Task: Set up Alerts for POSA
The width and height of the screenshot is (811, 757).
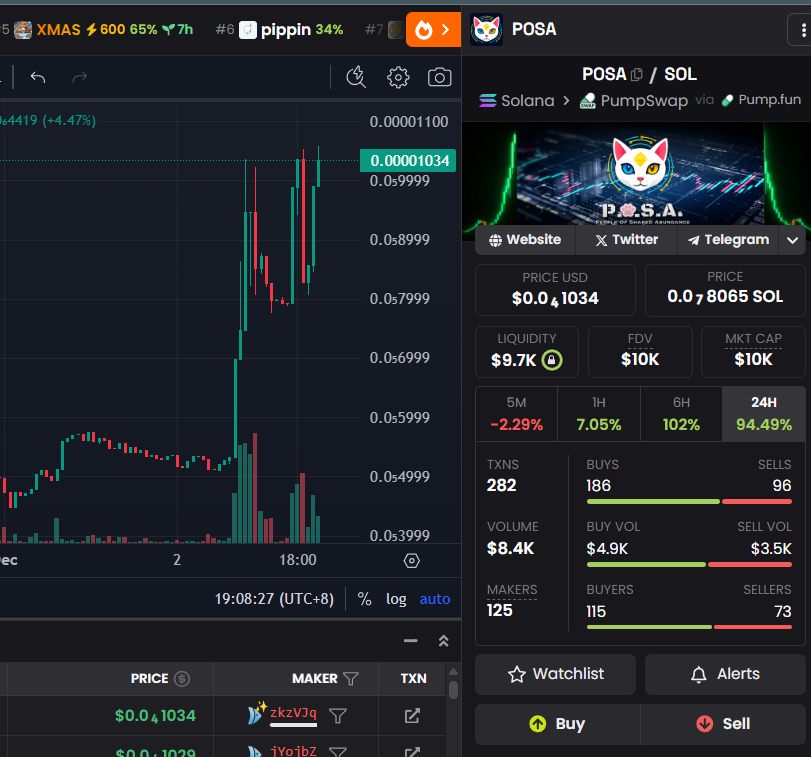Action: pyautogui.click(x=725, y=674)
